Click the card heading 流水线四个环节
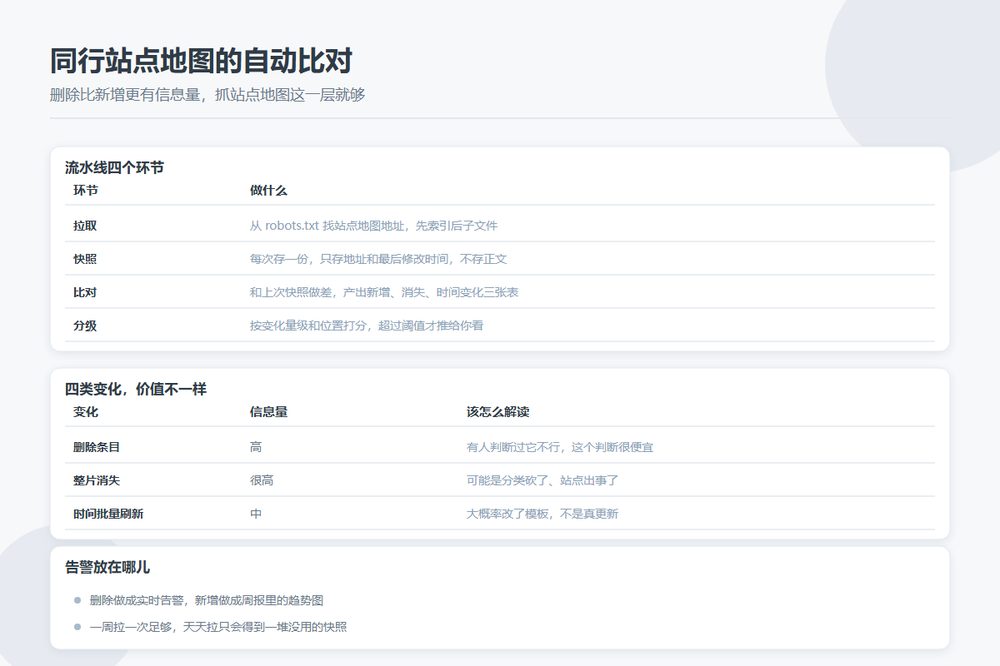 tap(114, 168)
